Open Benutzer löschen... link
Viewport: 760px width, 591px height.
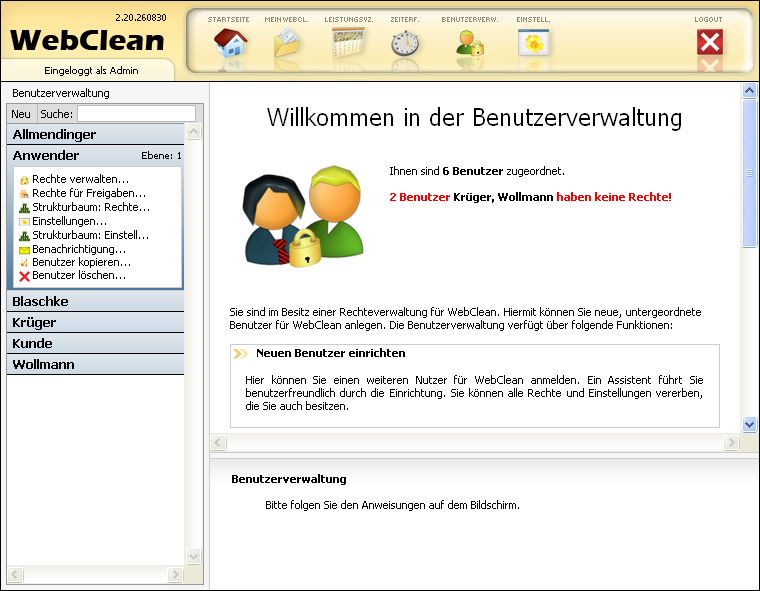point(79,275)
